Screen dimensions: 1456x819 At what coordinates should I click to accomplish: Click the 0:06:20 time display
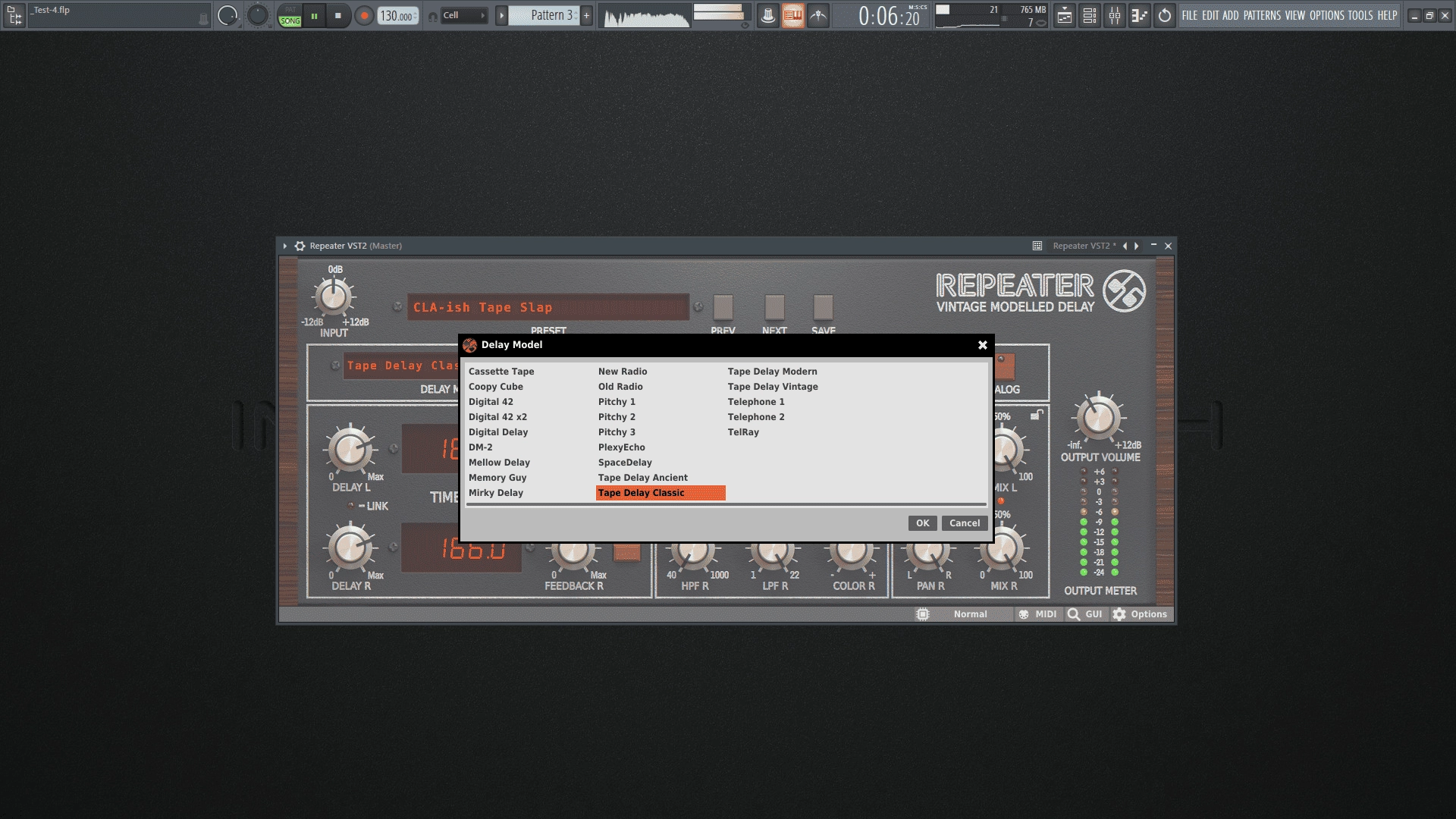[x=889, y=16]
